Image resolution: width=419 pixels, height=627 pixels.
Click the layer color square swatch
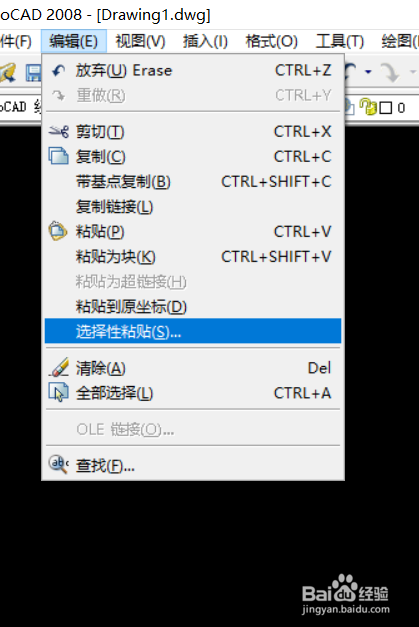click(385, 108)
